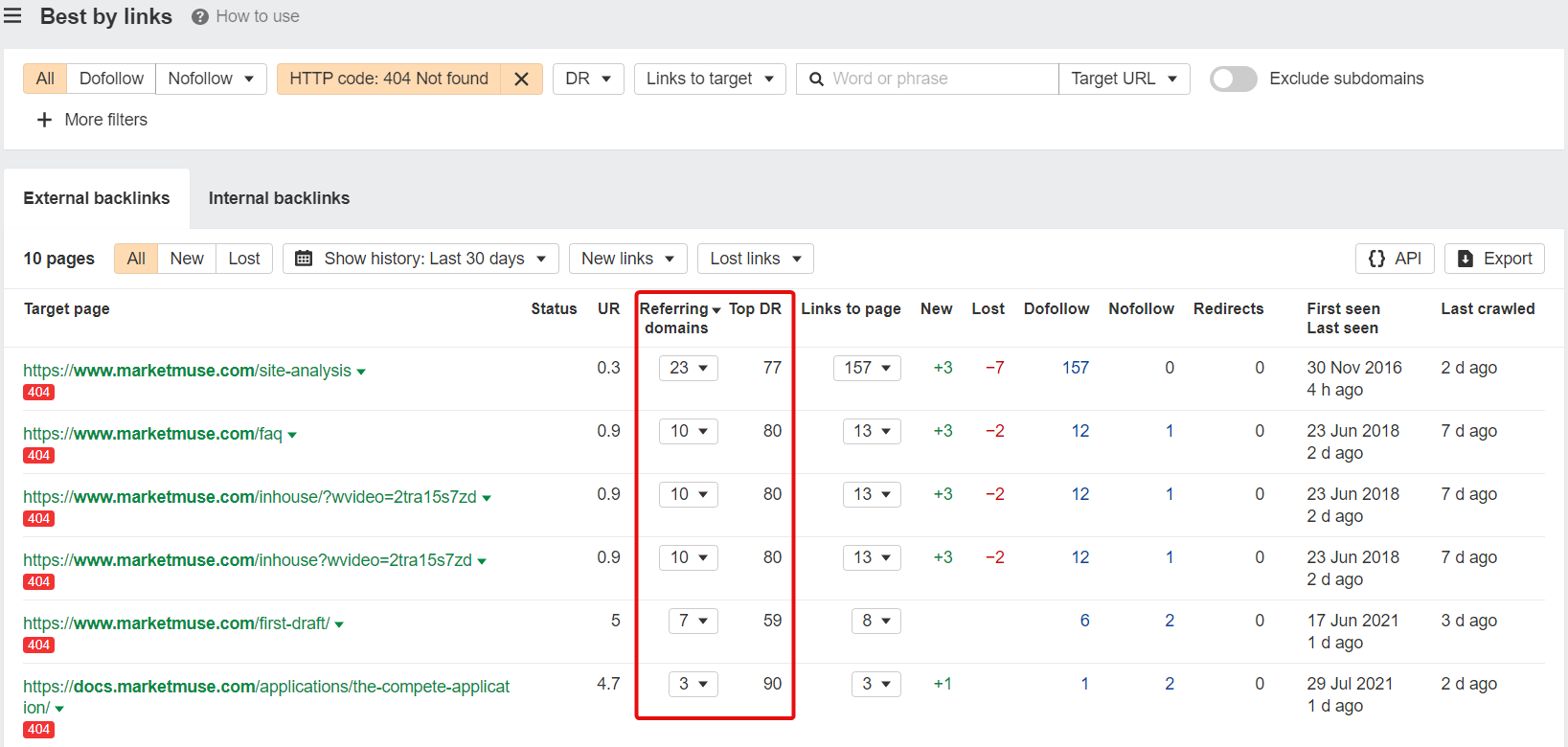The height and width of the screenshot is (747, 1568).
Task: Open the New links dropdown
Action: click(x=628, y=259)
